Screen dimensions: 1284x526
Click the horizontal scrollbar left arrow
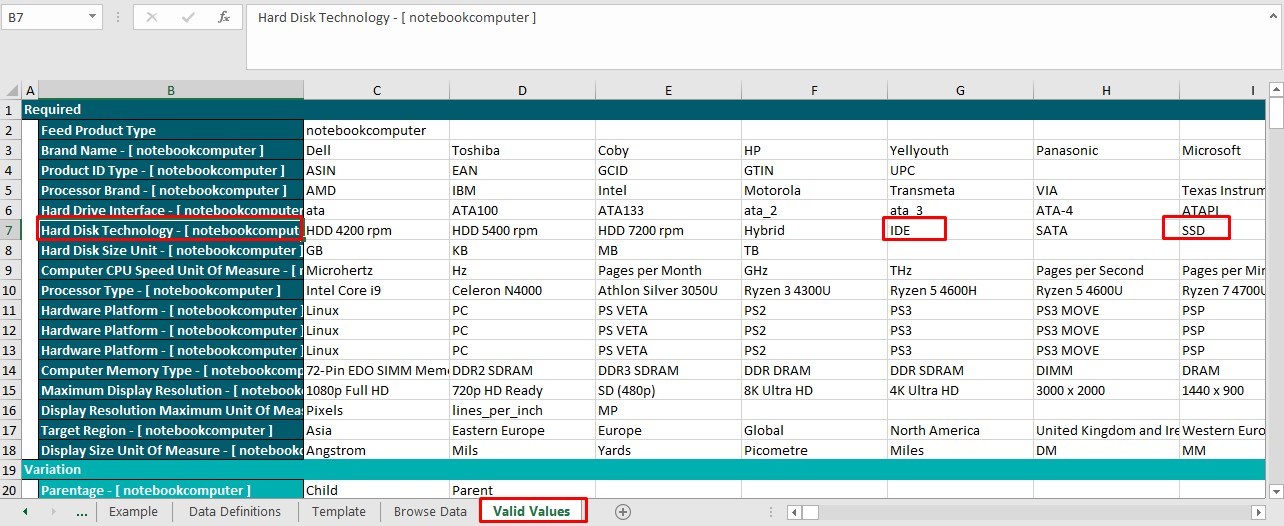click(795, 512)
